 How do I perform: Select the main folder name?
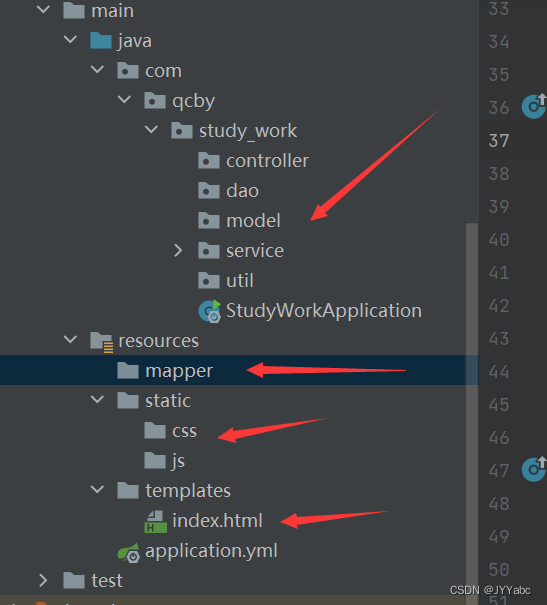[x=113, y=11]
